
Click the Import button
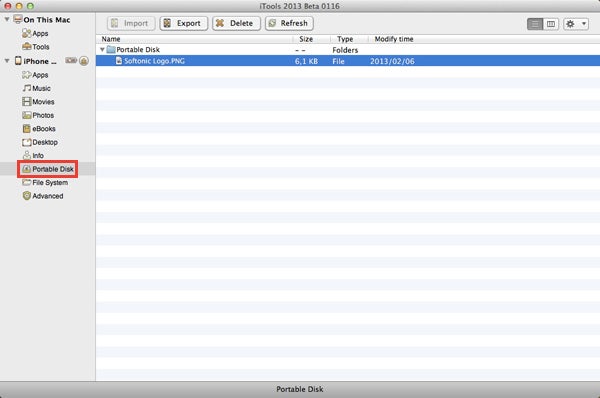coord(131,23)
